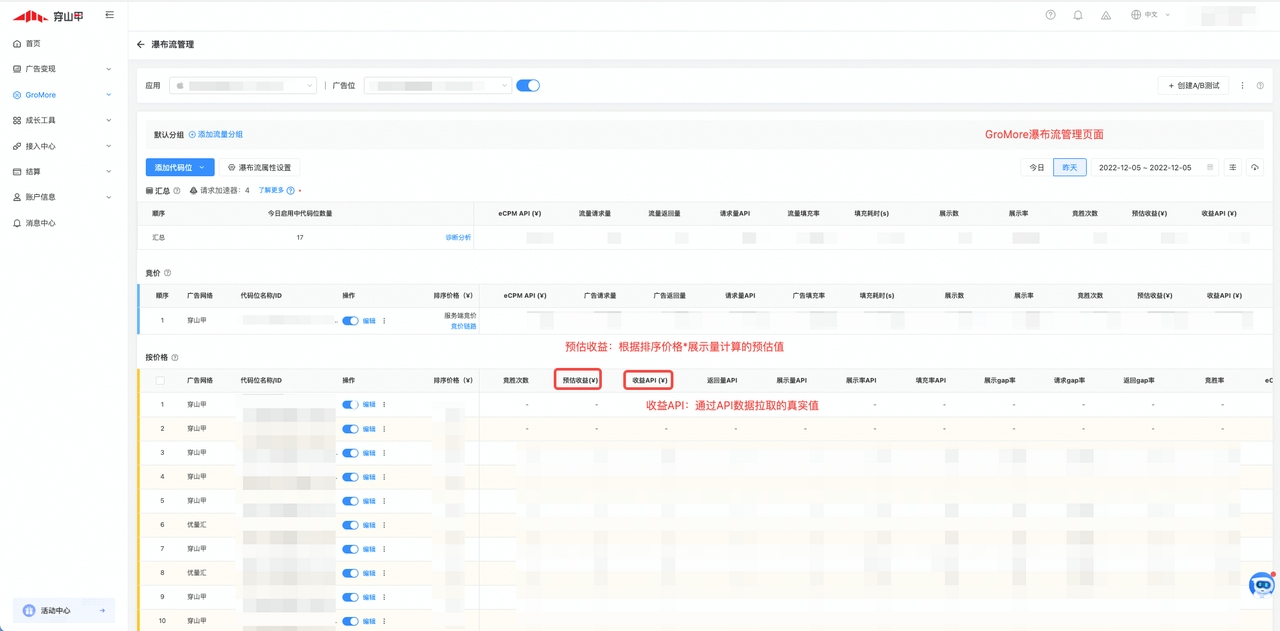The height and width of the screenshot is (631, 1280).
Task: Toggle the switch in bidding row 1
Action: tap(350, 321)
